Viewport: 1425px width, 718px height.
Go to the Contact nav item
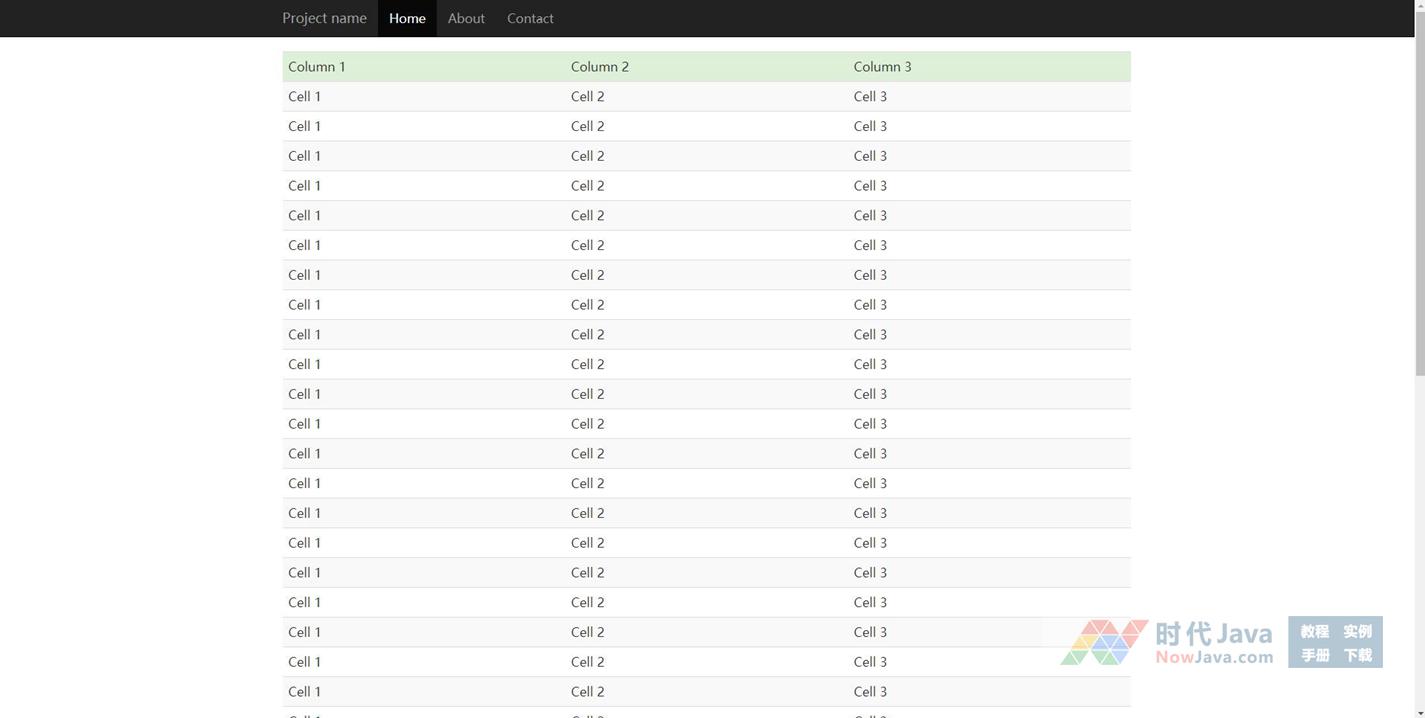(530, 18)
